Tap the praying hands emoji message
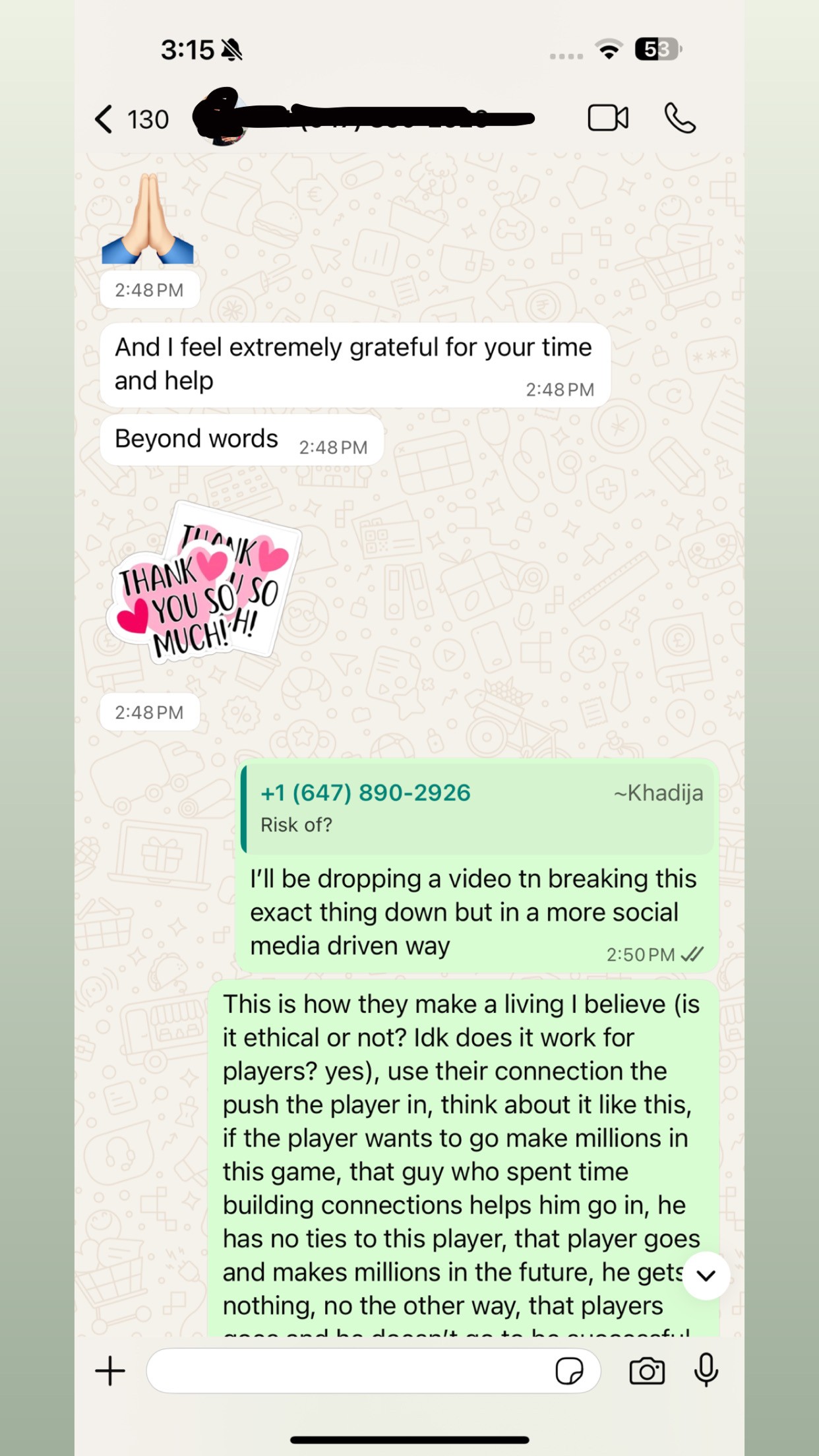Screen dimensions: 819x1456 point(148,219)
